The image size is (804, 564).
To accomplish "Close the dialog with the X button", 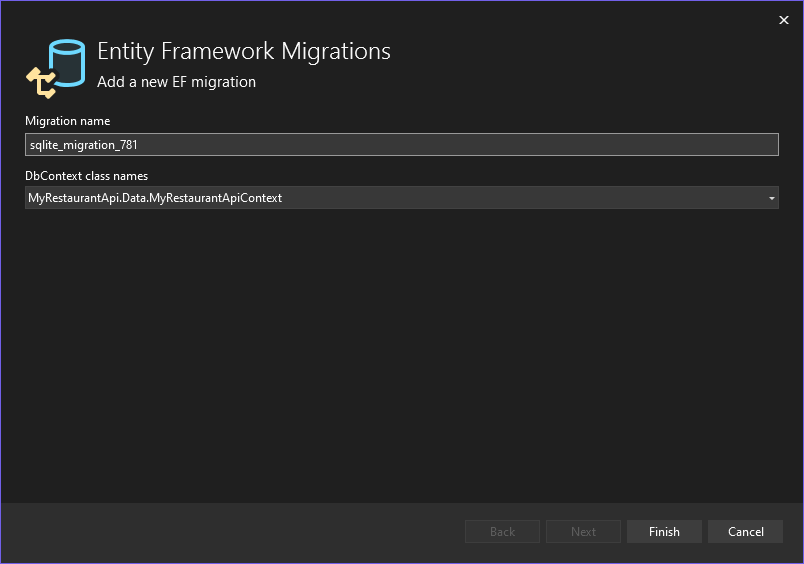I will coord(783,20).
